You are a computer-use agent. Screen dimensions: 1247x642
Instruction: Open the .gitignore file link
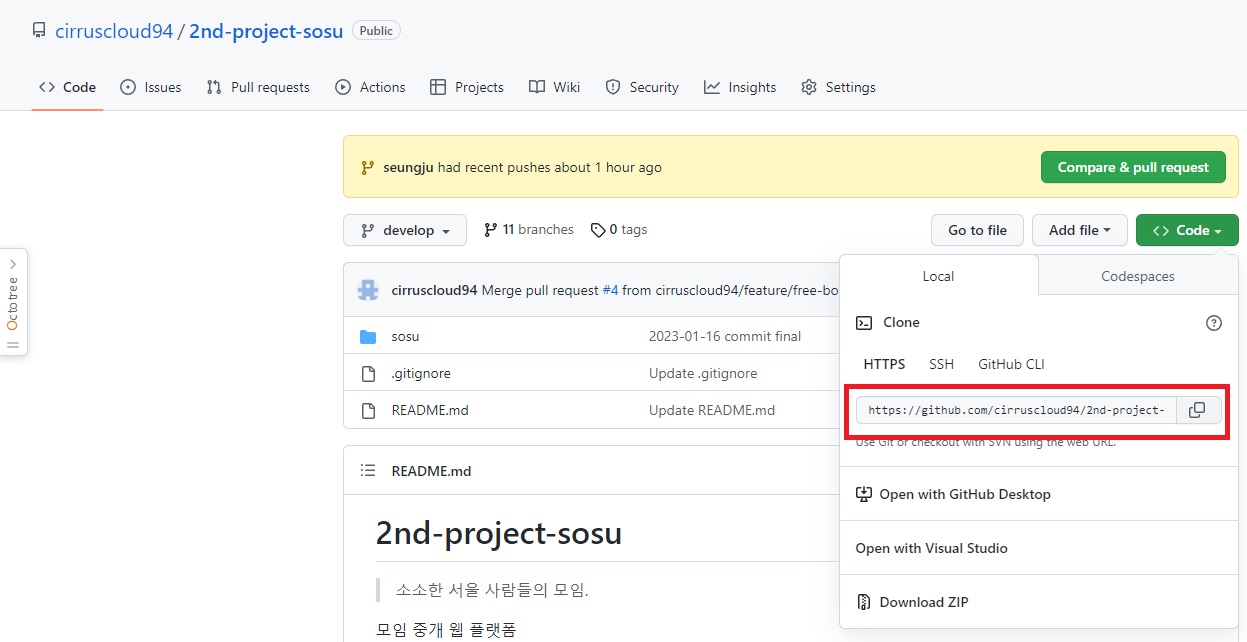(421, 373)
